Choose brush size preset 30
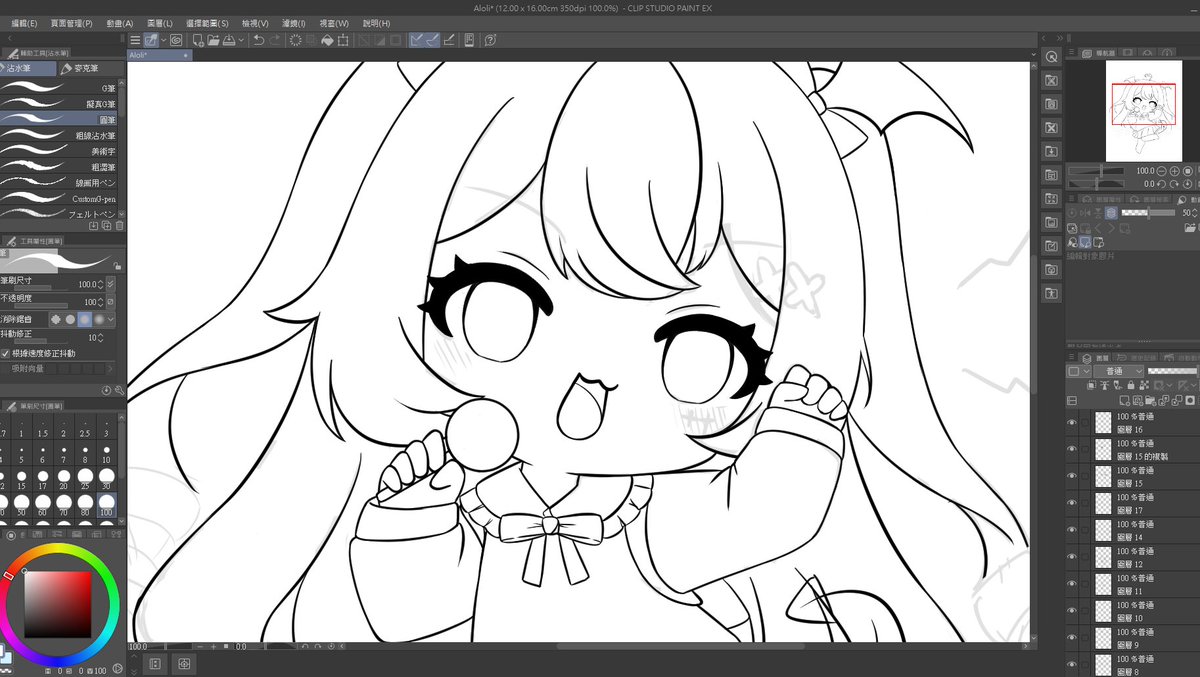Screen dimensions: 1200x677 pos(107,478)
